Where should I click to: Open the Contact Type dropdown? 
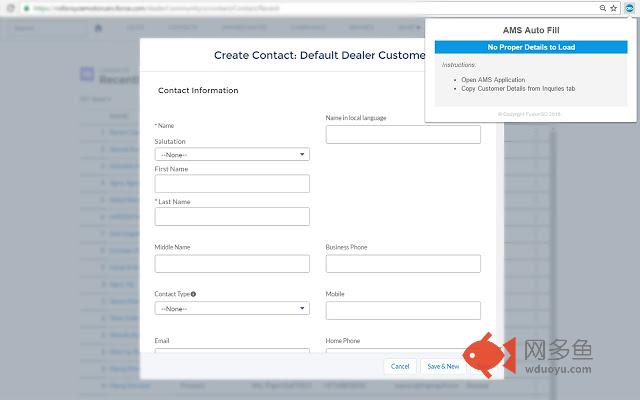coord(232,308)
